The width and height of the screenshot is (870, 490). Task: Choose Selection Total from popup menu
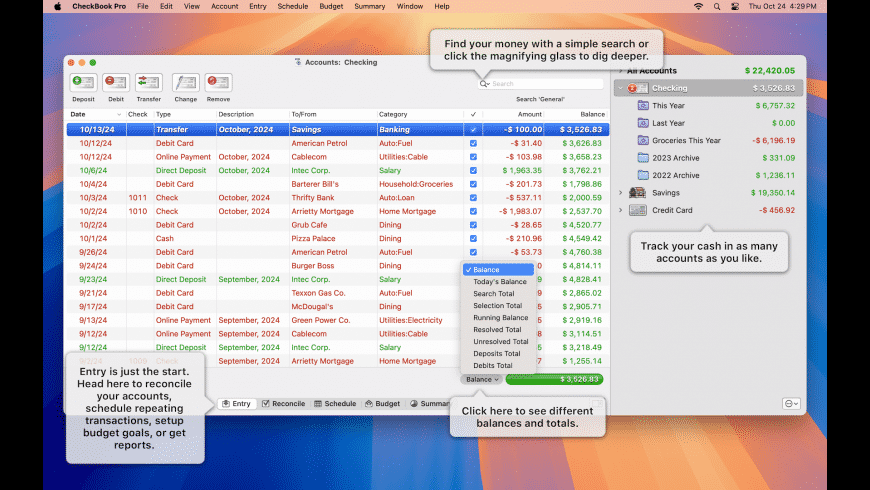[499, 306]
